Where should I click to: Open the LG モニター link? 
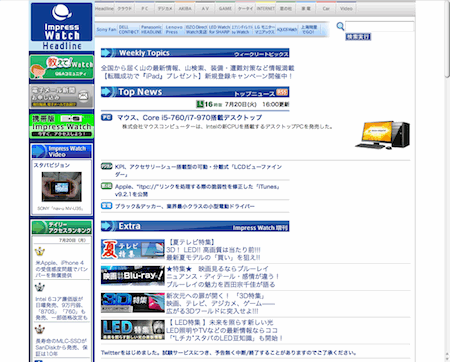pyautogui.click(x=265, y=29)
